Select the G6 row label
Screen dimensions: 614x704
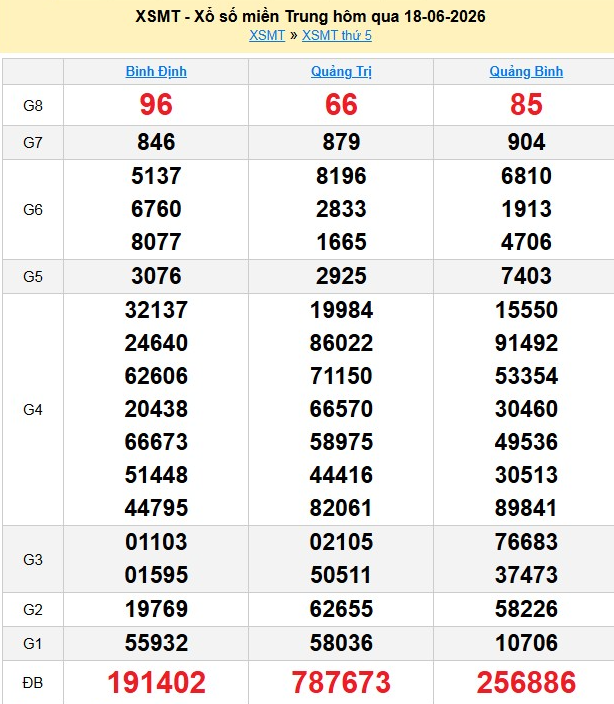click(x=33, y=210)
